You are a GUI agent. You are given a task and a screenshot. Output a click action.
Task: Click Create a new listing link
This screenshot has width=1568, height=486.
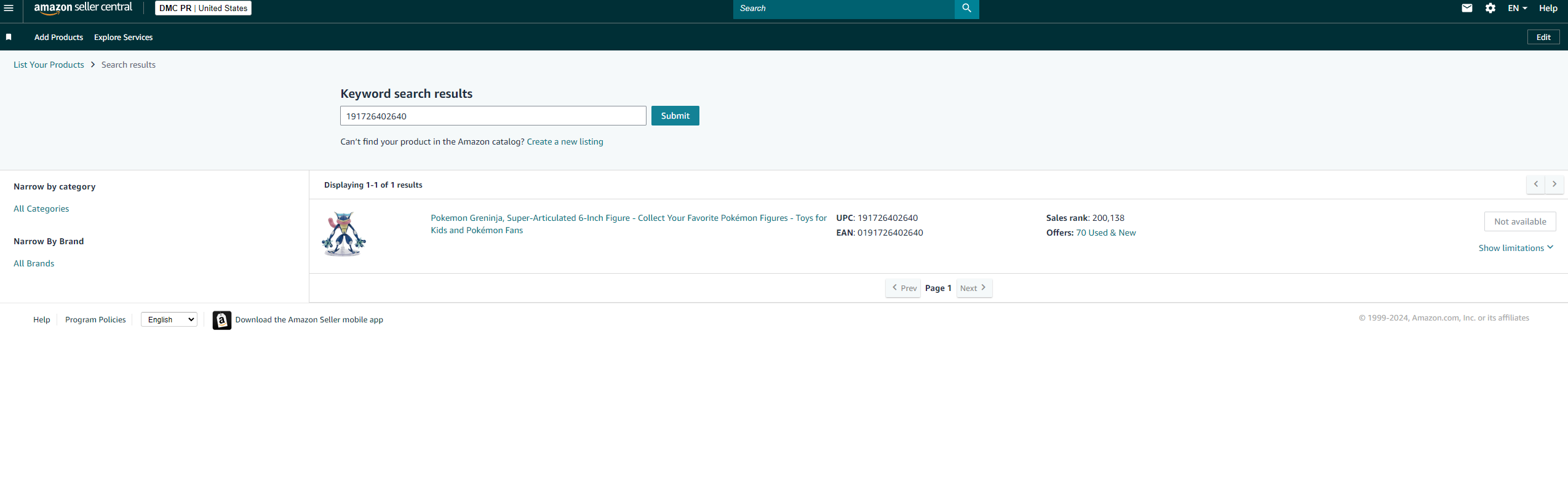click(565, 141)
